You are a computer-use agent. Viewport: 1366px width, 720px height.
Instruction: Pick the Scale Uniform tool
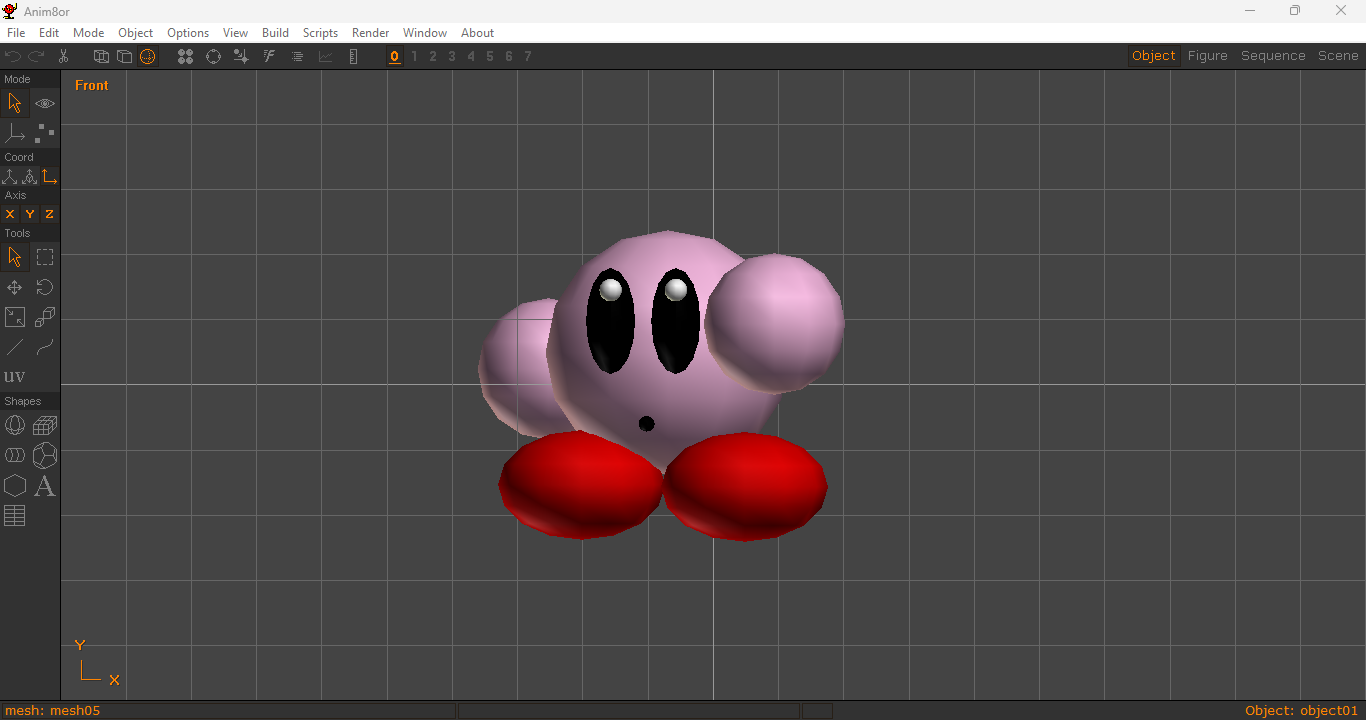pos(15,318)
